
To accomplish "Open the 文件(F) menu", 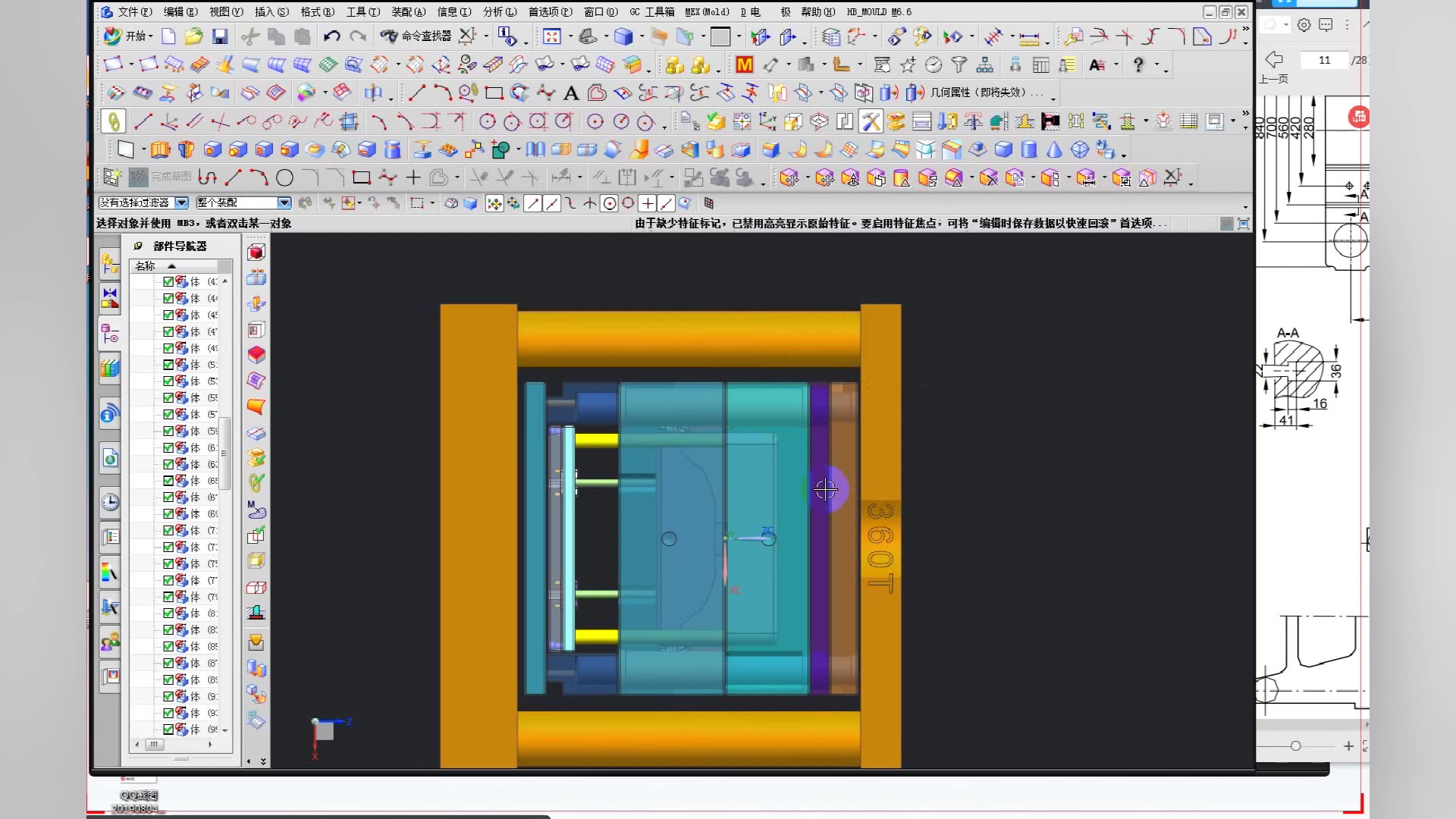I will (134, 11).
